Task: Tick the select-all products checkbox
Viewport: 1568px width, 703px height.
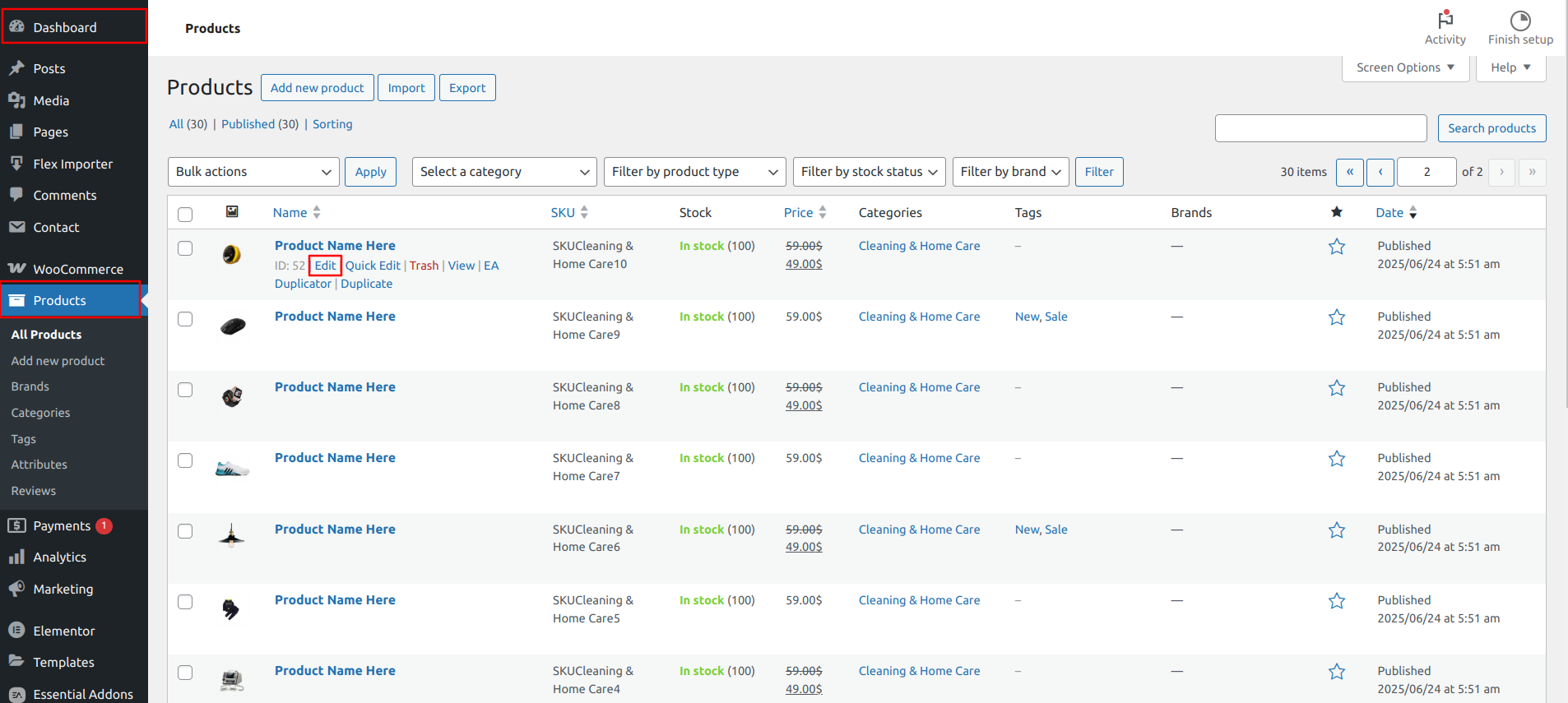Action: click(x=185, y=214)
